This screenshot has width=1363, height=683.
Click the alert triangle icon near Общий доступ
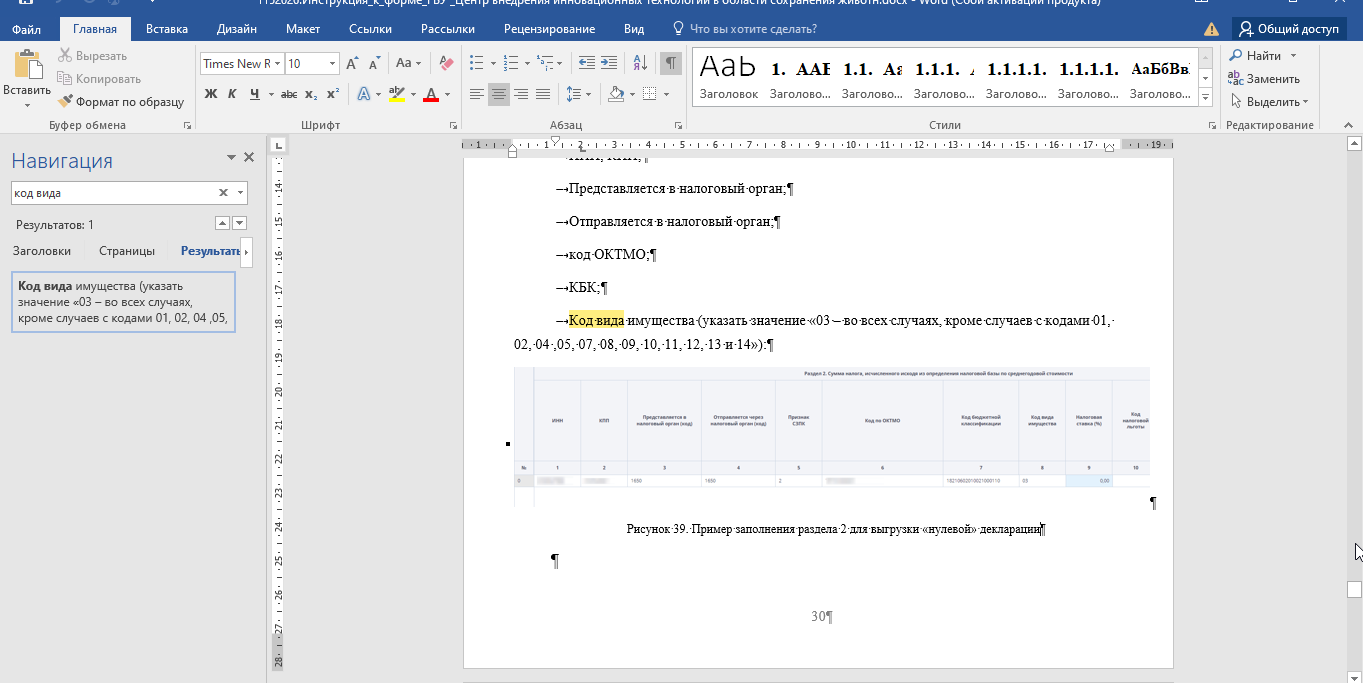tap(1212, 29)
